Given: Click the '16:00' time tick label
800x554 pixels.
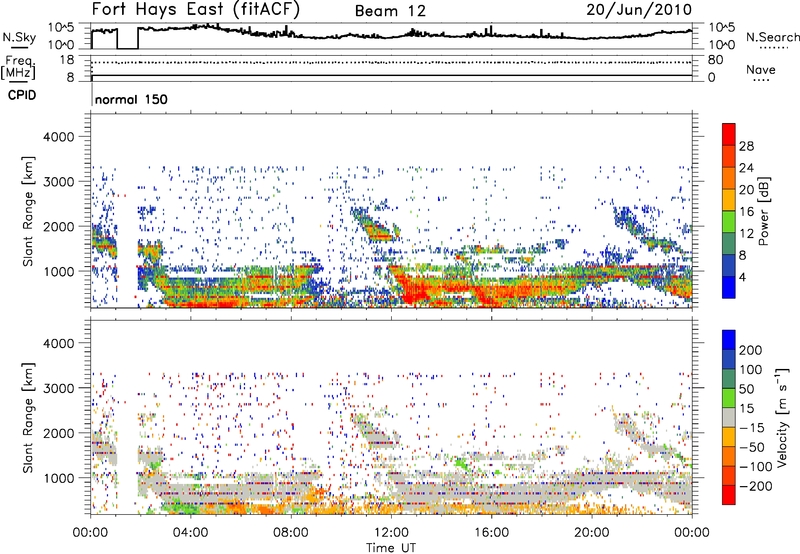Looking at the screenshot, I should point(491,533).
